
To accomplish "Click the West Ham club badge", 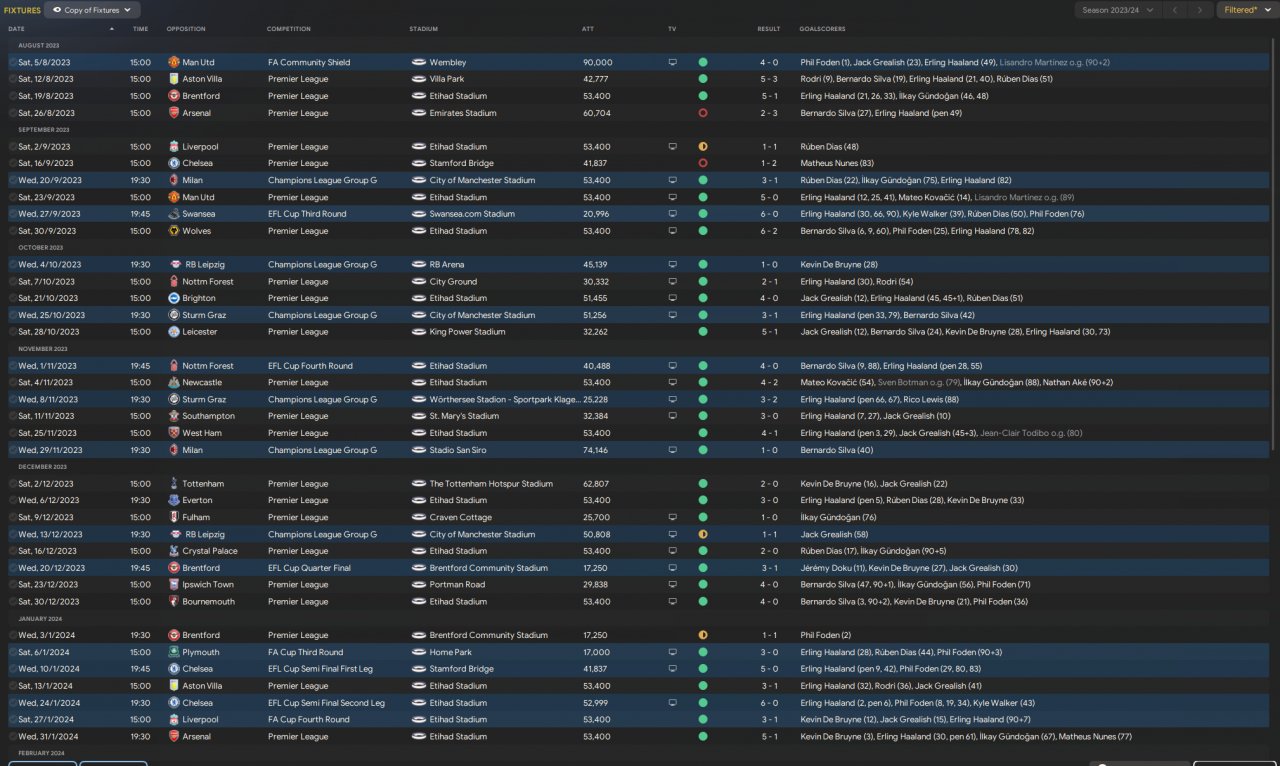I will (x=174, y=433).
